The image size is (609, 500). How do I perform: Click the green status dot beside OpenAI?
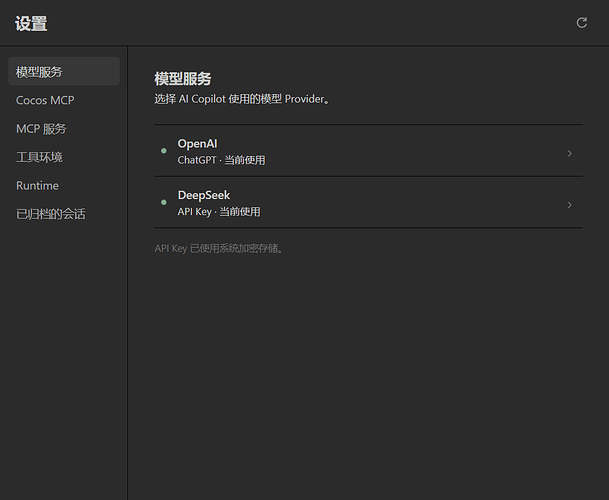pos(164,151)
